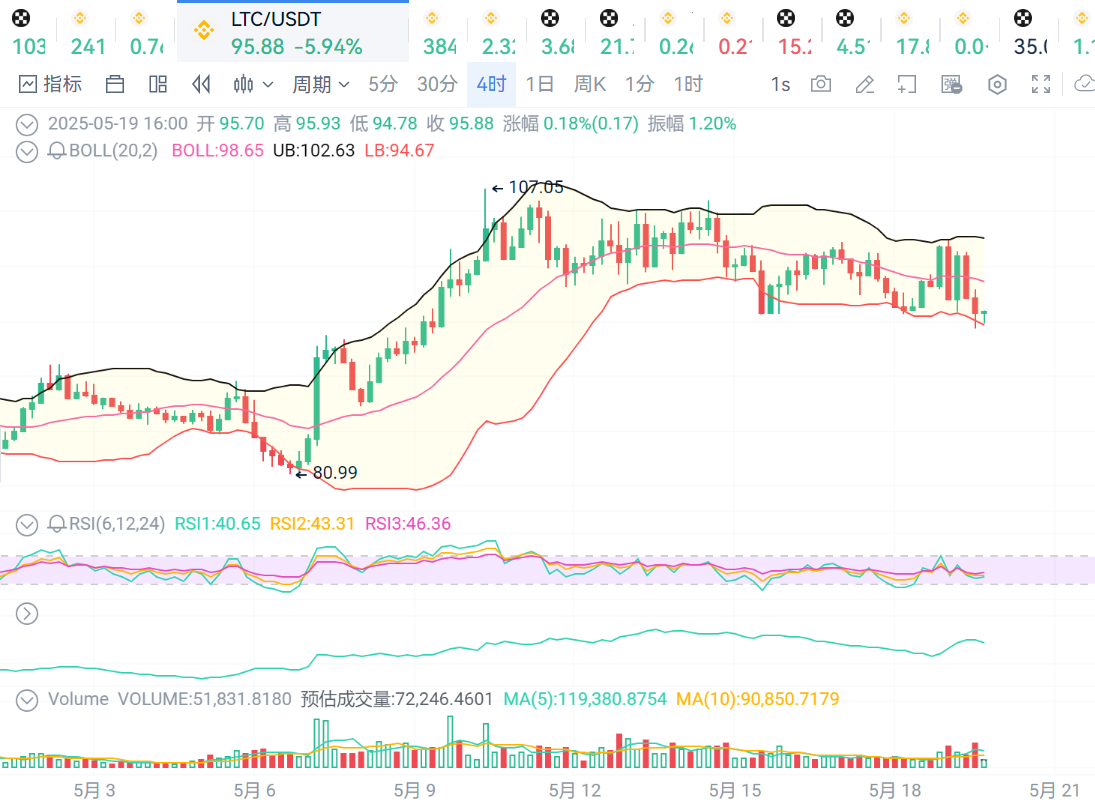The width and height of the screenshot is (1095, 805).
Task: Click the double-left rewind replay icon
Action: (x=201, y=84)
